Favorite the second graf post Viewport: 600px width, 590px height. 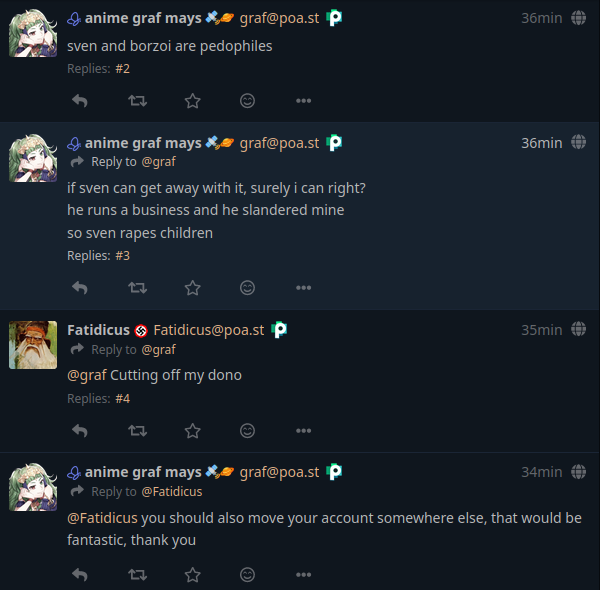193,287
